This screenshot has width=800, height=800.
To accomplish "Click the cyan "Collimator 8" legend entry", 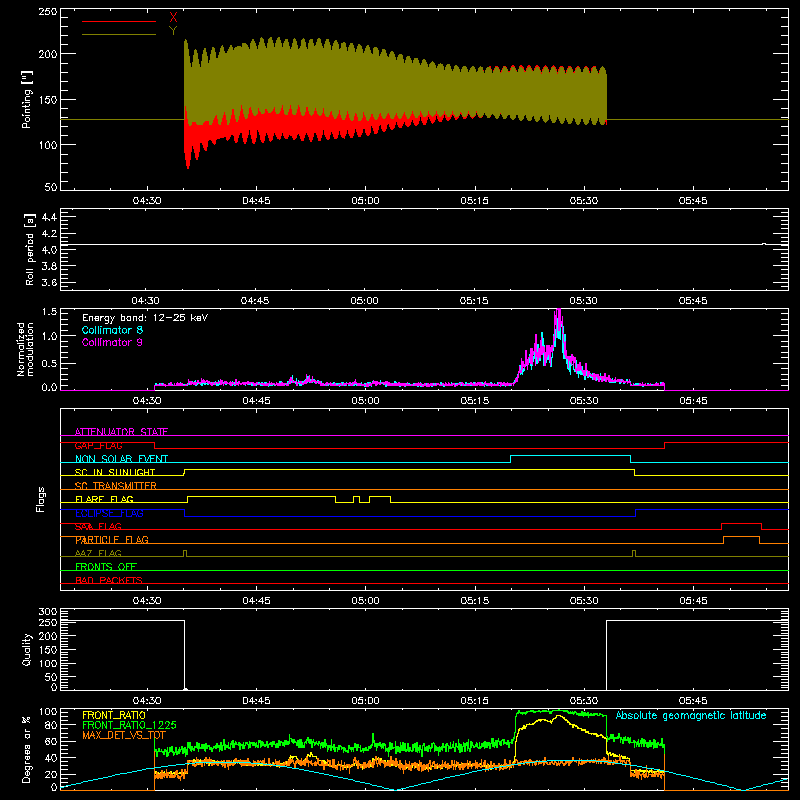I will [x=112, y=330].
